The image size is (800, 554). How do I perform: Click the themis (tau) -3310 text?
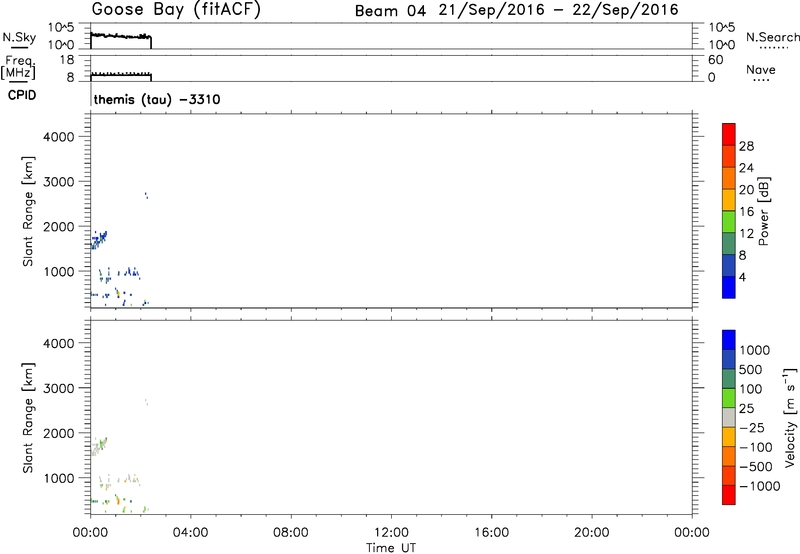click(x=157, y=99)
